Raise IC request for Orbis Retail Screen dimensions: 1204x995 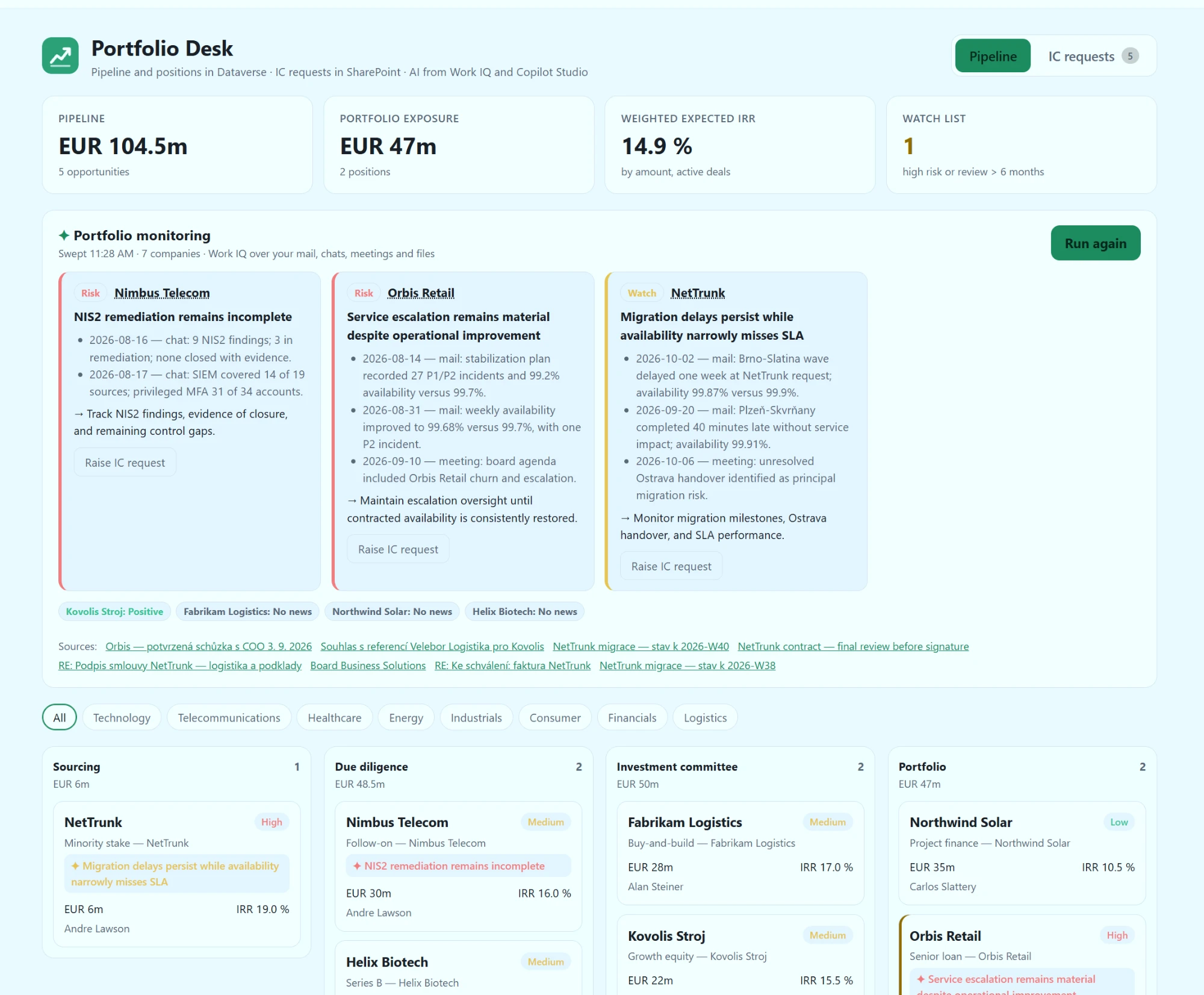click(398, 549)
